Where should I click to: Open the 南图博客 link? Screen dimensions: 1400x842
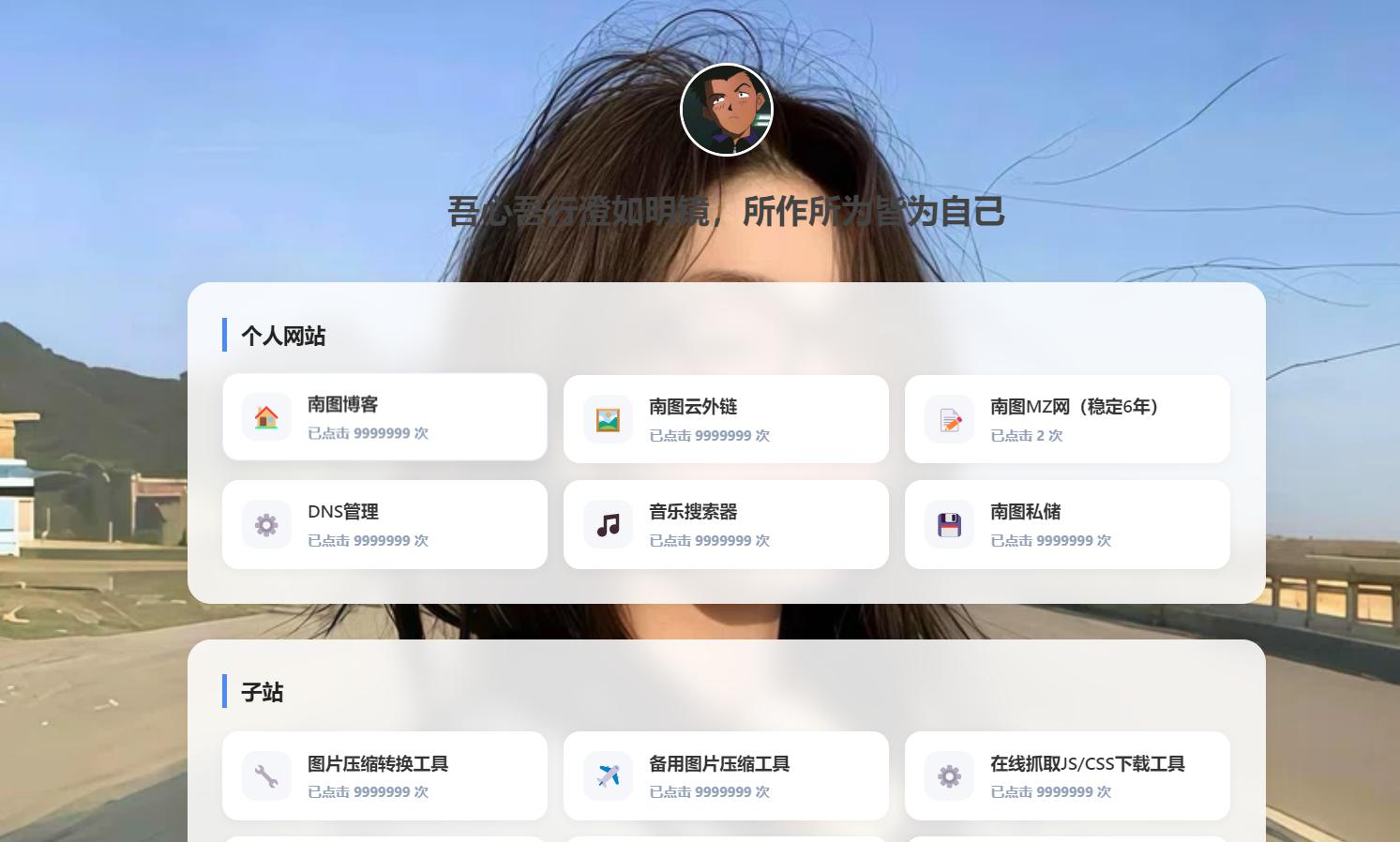(384, 416)
